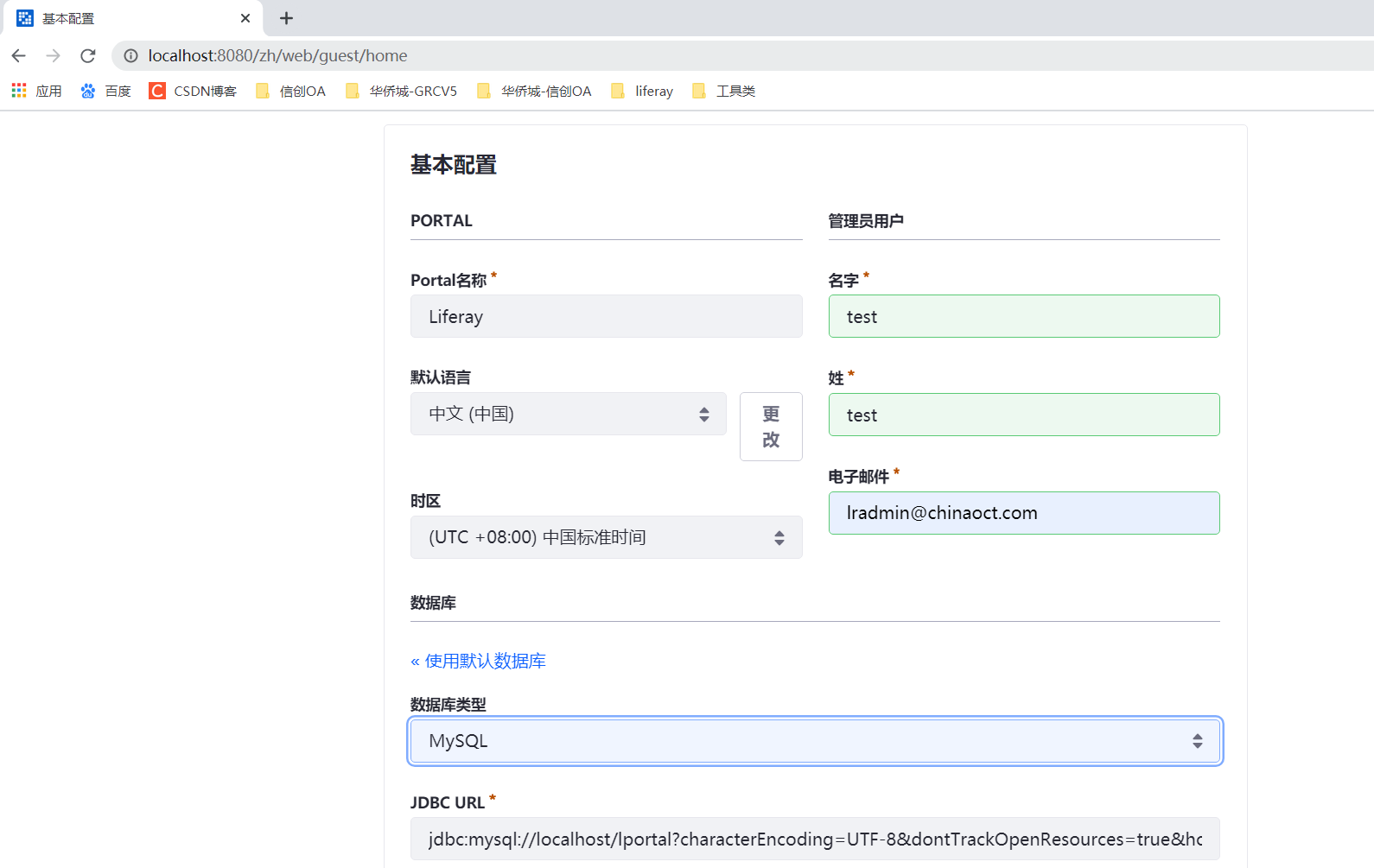This screenshot has height=868, width=1374.
Task: Click the 使用默认数据库 link
Action: (x=478, y=661)
